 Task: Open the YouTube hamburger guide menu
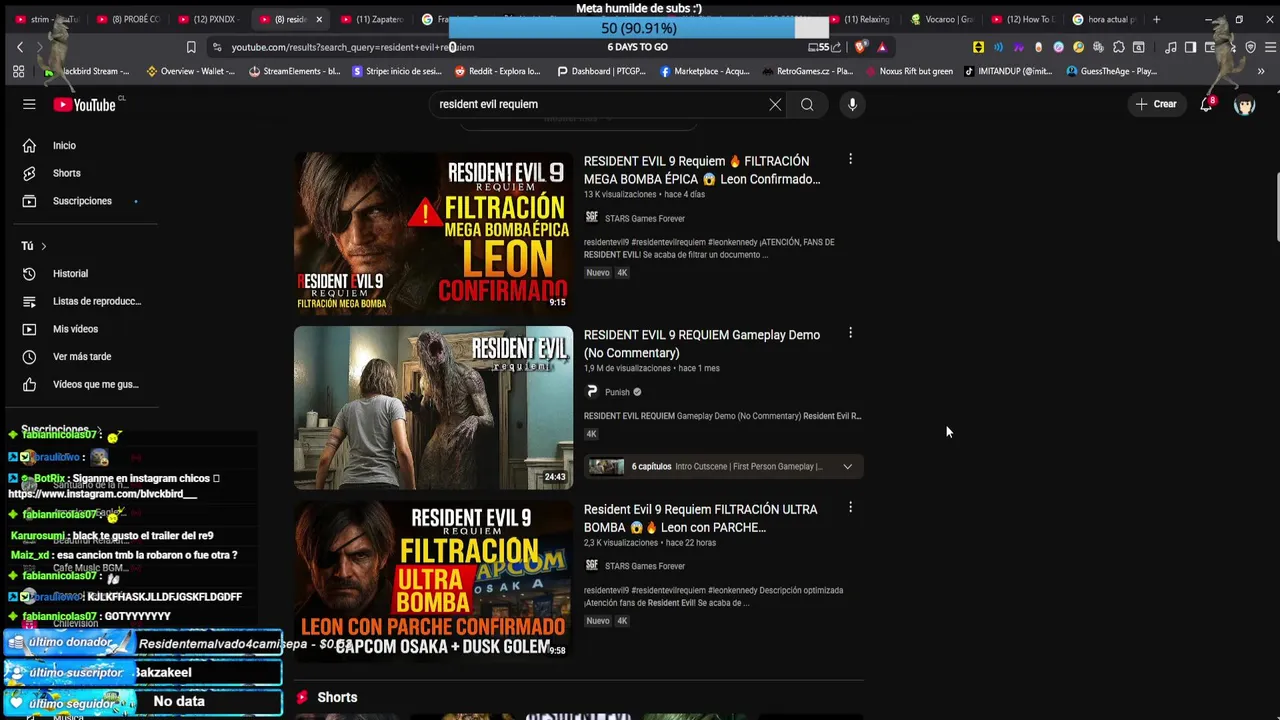29,104
